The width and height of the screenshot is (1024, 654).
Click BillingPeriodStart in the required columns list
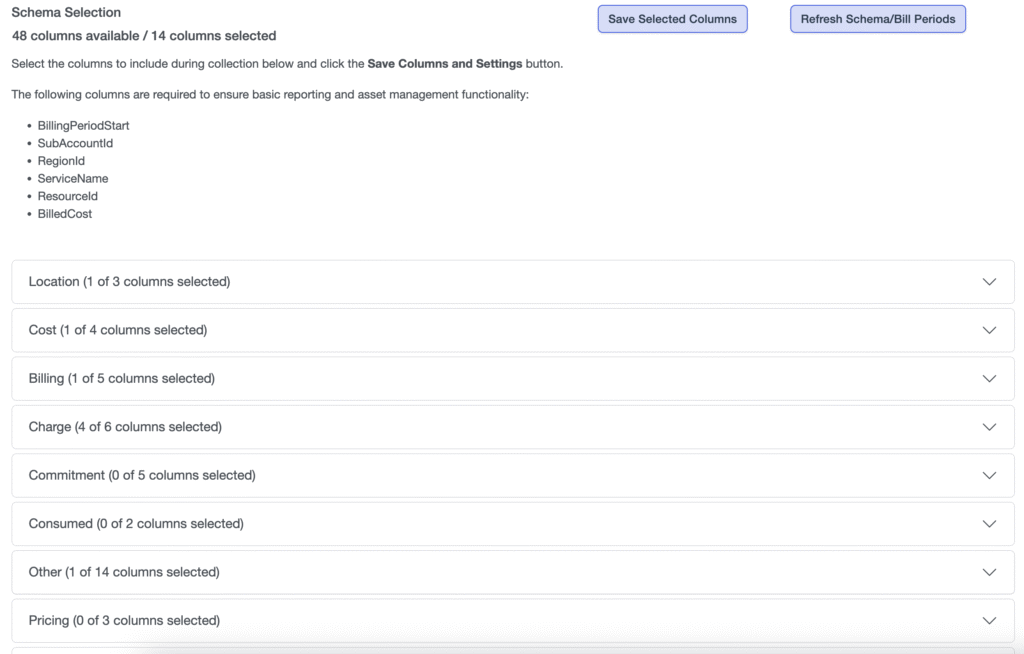tap(84, 126)
